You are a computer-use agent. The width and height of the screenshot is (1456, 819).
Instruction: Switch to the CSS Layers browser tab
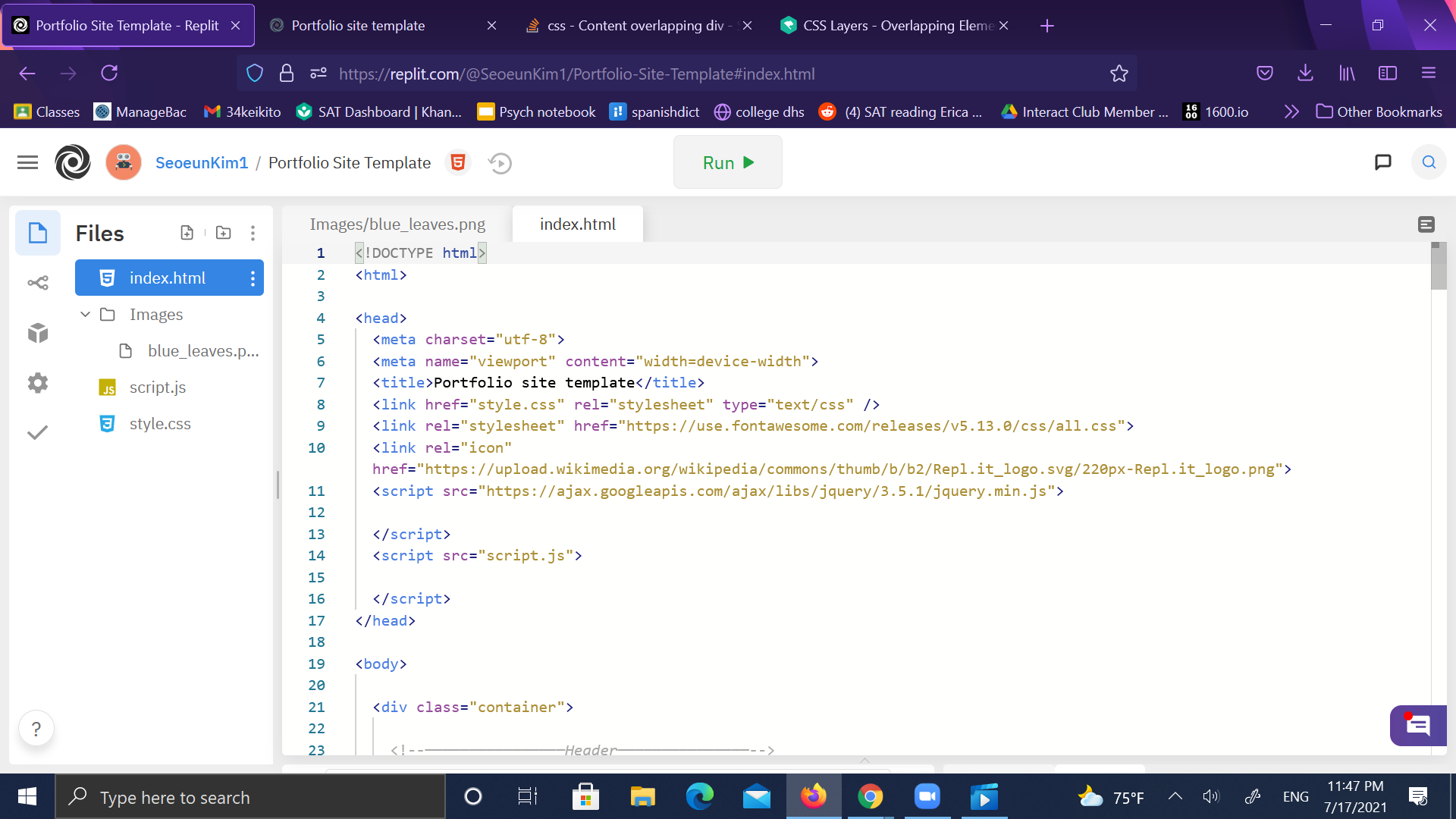coord(887,26)
